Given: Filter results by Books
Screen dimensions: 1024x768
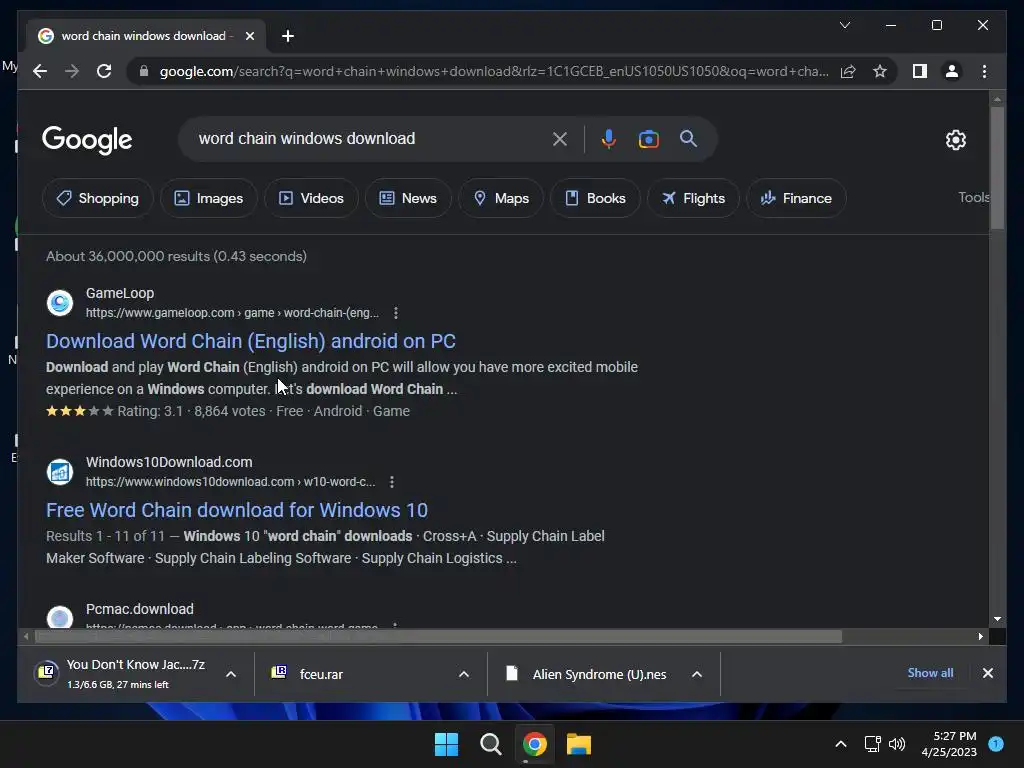Looking at the screenshot, I should click(x=596, y=198).
